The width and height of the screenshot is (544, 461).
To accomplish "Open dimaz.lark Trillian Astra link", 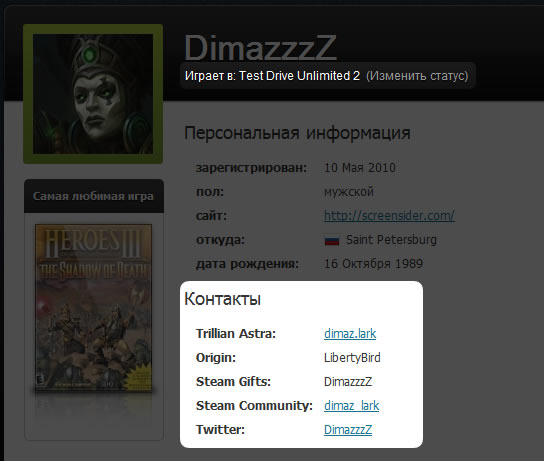I will [x=350, y=334].
